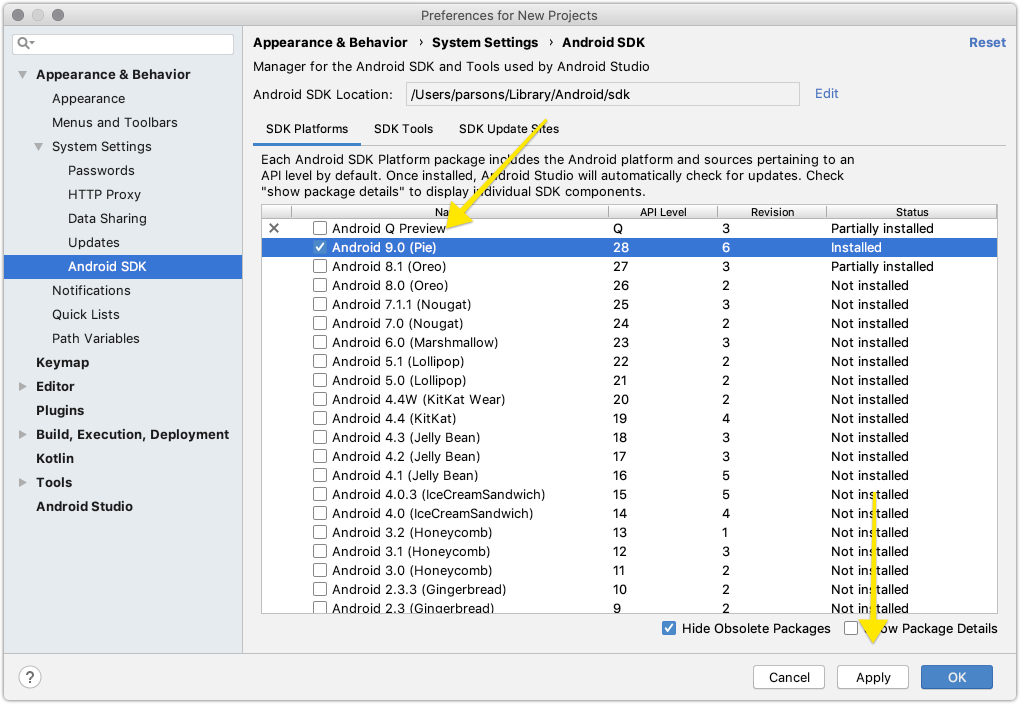Sort by the Status column header
1020x704 pixels.
coord(912,212)
